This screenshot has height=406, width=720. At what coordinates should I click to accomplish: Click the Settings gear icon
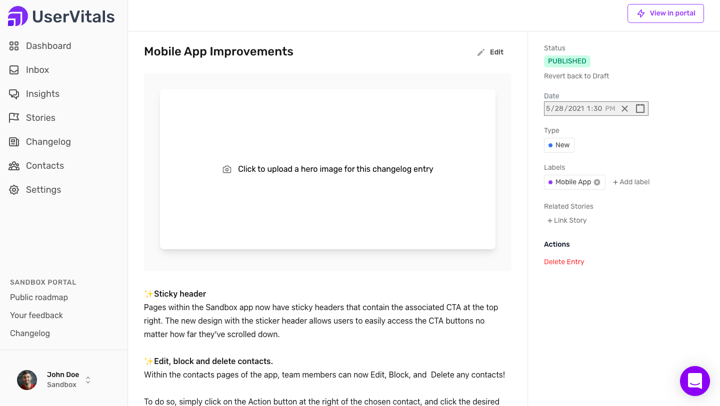[14, 190]
